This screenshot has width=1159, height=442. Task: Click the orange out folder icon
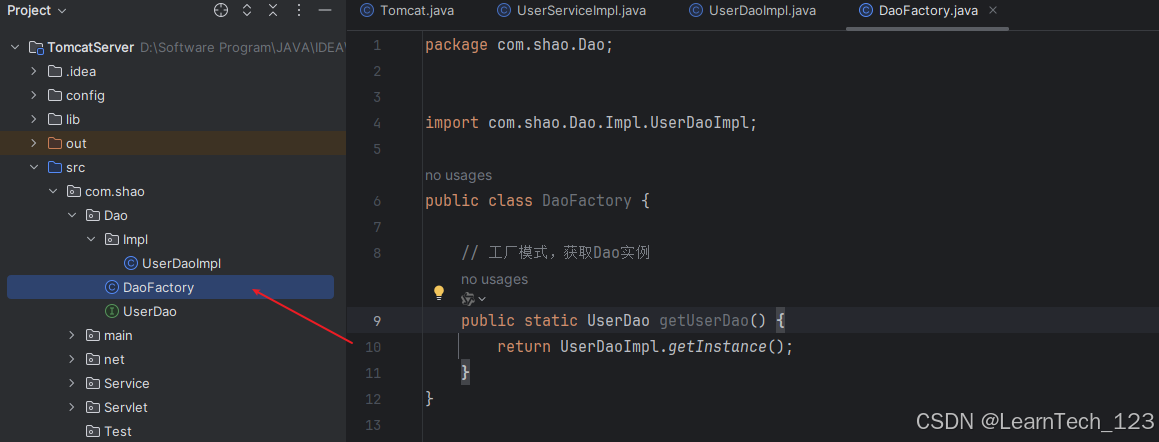(55, 143)
